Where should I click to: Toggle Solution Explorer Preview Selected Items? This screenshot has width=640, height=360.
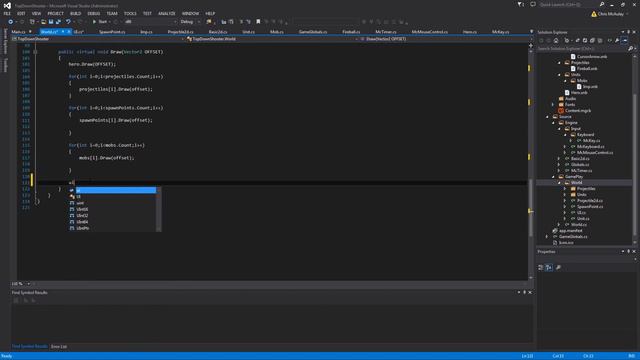pyautogui.click(x=625, y=40)
